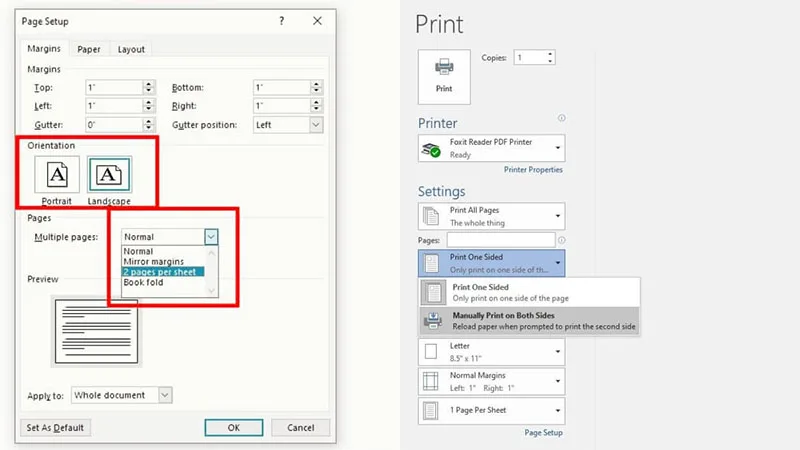
Task: Click the Page Setup help question mark
Action: [282, 21]
